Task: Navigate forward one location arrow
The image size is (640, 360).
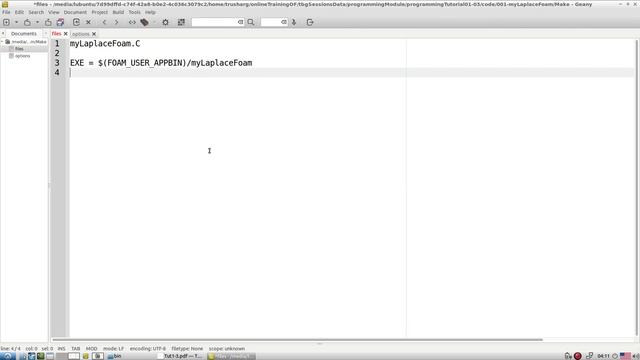Action: coord(117,22)
